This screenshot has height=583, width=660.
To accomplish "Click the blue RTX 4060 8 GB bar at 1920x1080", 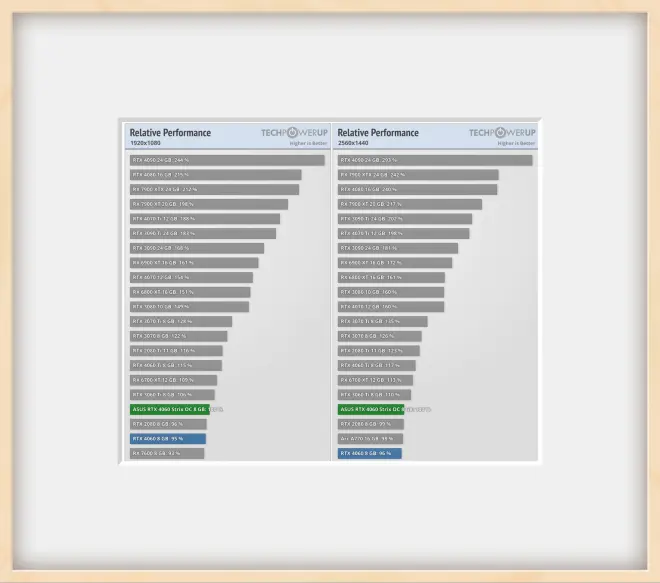I will [x=167, y=438].
